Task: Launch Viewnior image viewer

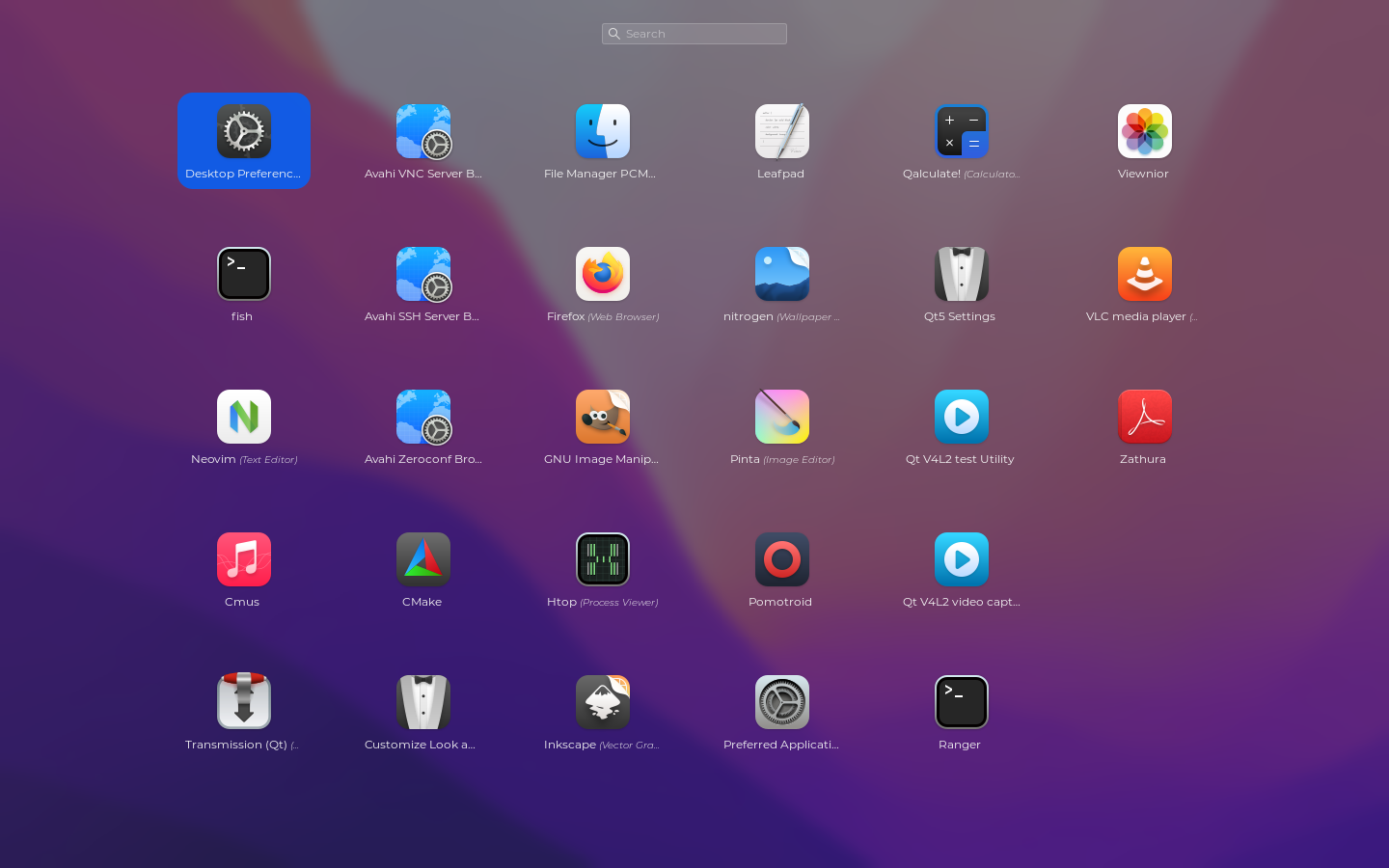Action: 1145,131
